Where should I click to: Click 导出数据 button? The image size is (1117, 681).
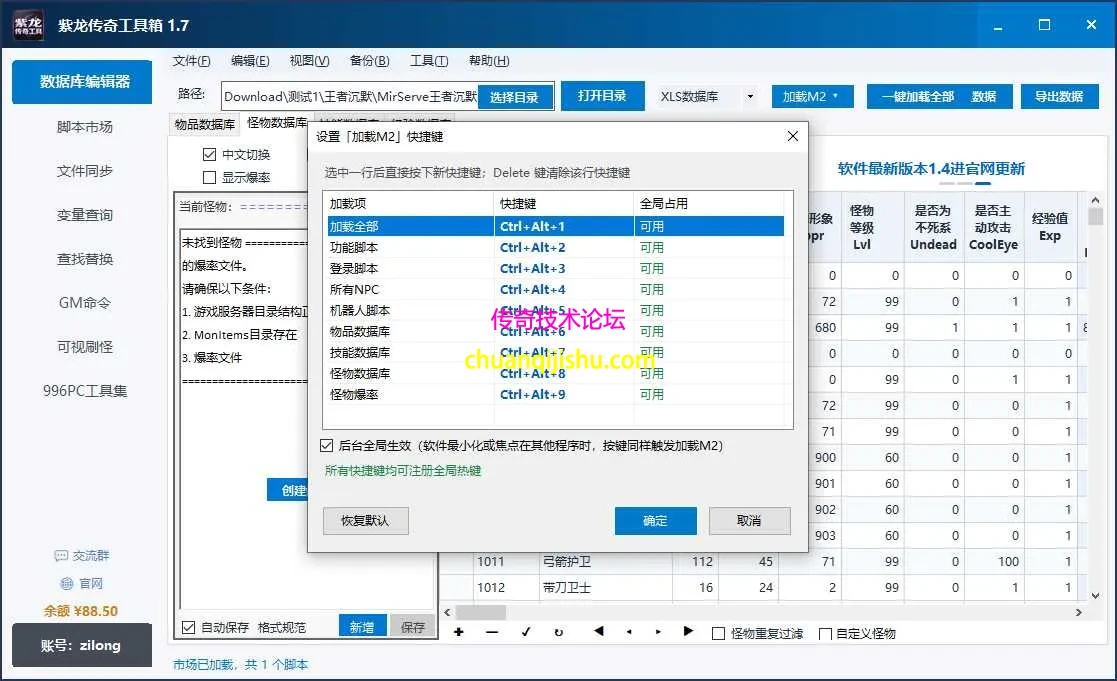1059,96
